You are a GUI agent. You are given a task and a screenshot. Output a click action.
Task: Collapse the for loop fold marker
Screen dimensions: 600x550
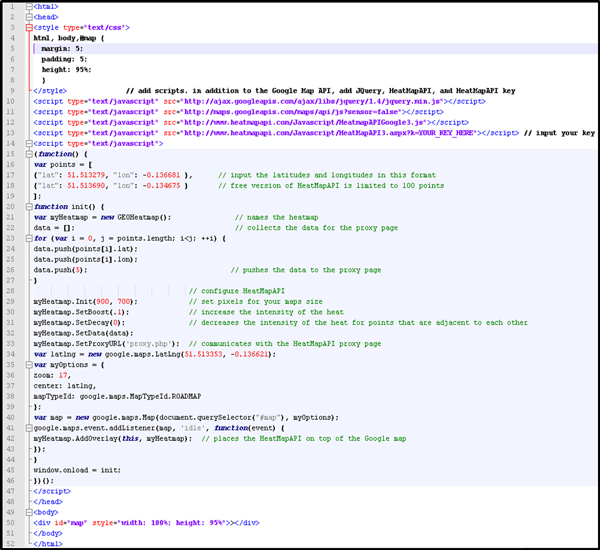pyautogui.click(x=29, y=238)
